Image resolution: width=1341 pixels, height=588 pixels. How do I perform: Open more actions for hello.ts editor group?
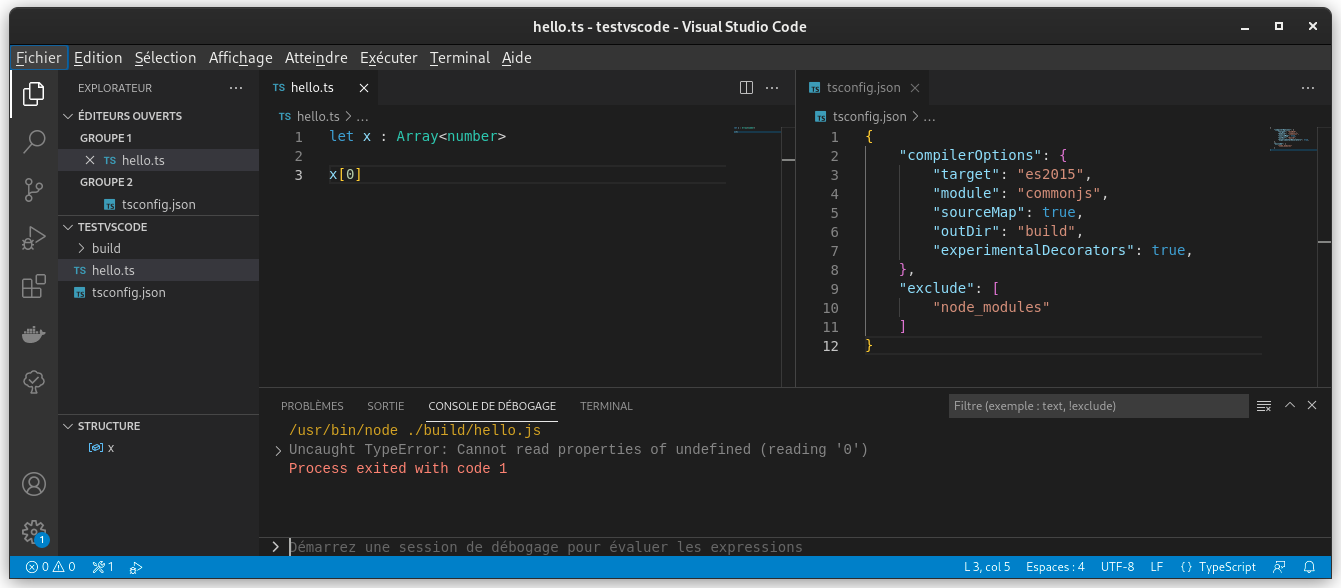[x=772, y=88]
